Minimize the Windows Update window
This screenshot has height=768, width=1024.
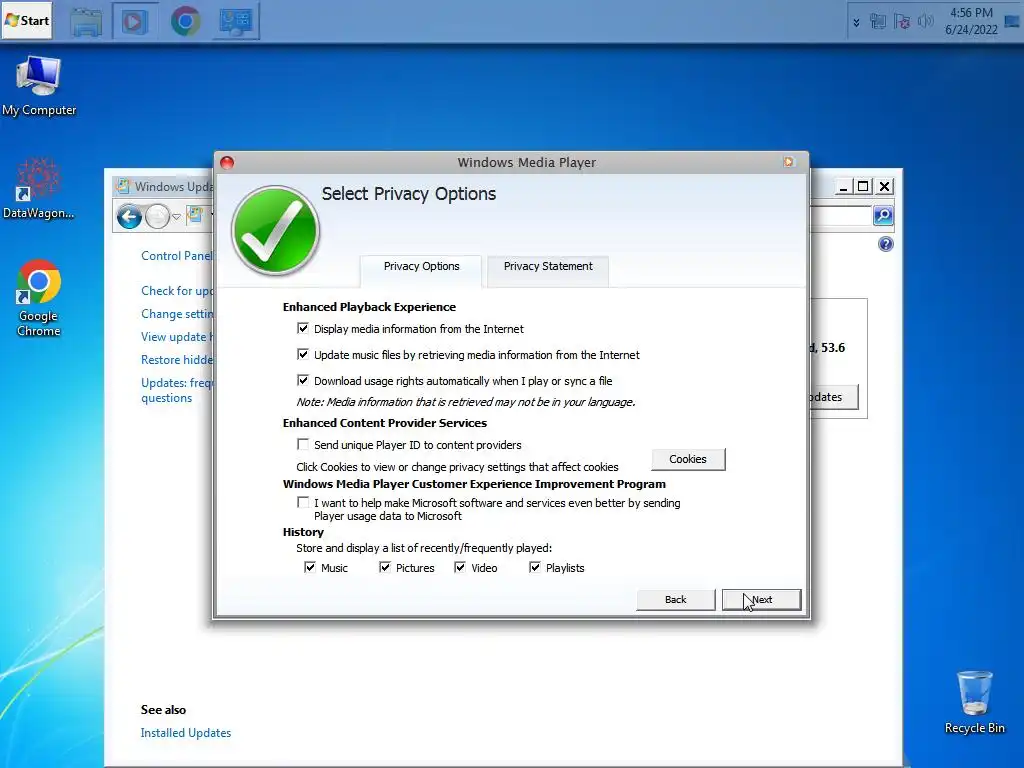(843, 187)
